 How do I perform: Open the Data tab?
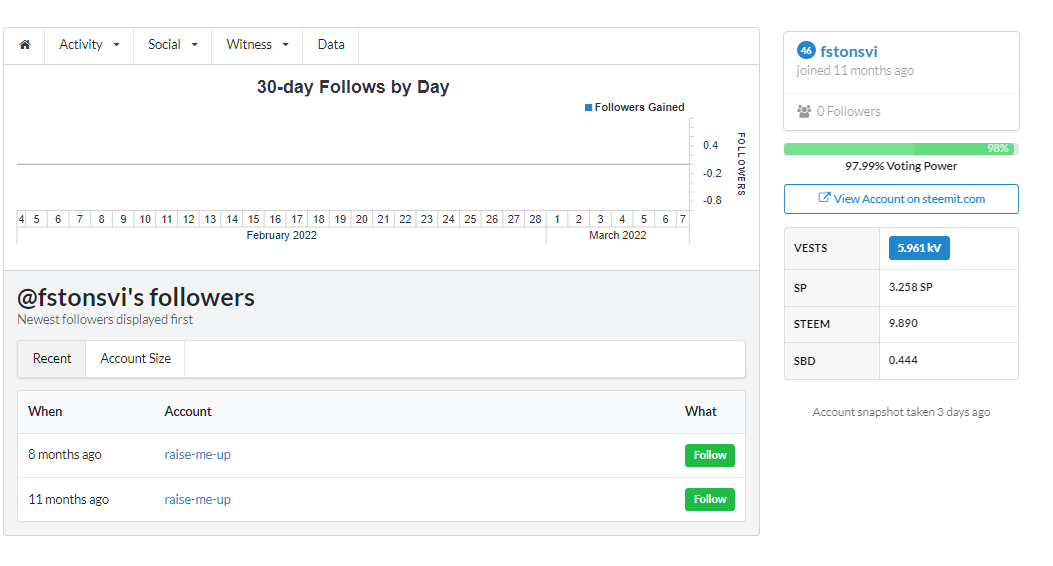[x=331, y=45]
